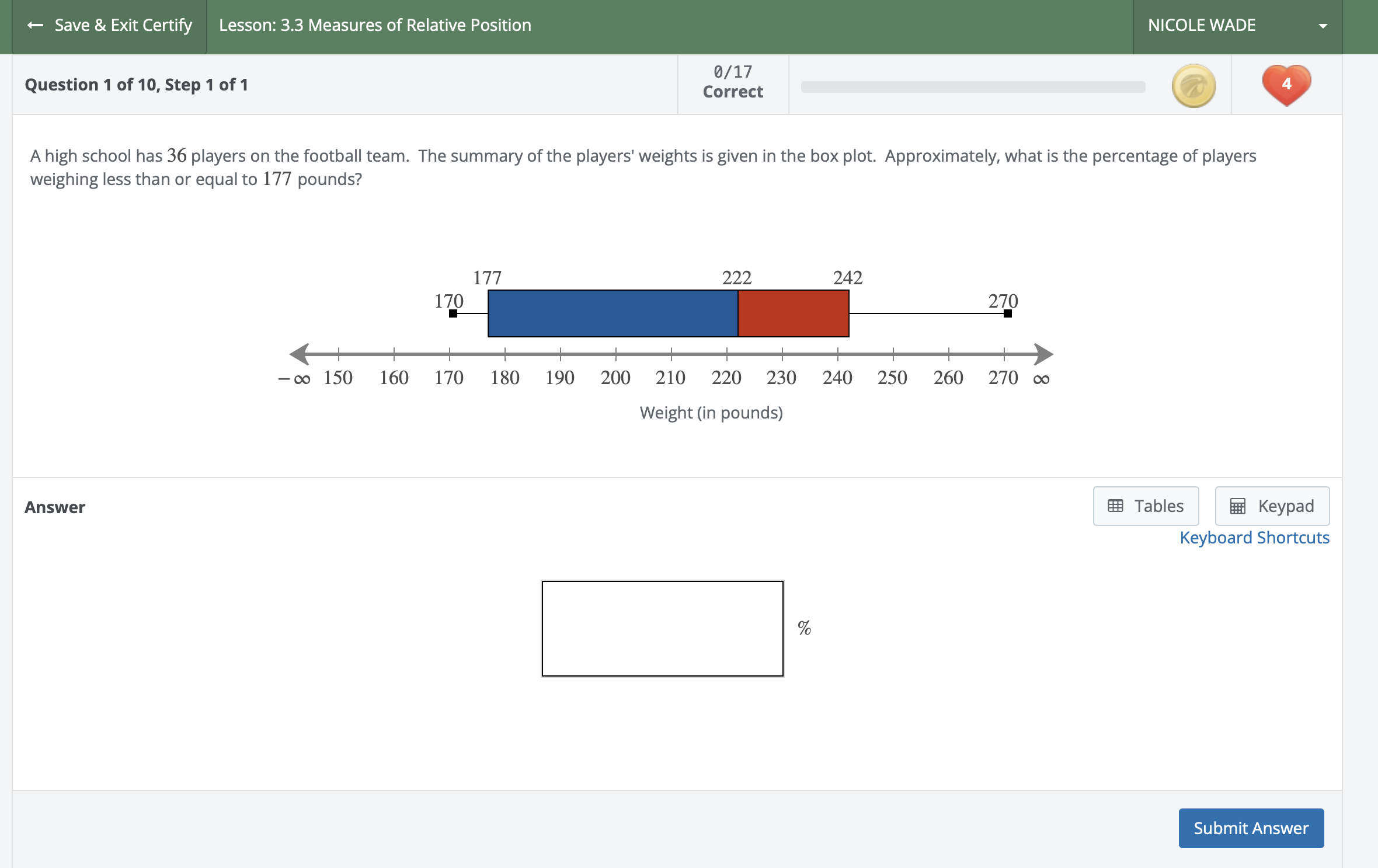This screenshot has height=868, width=1378.
Task: Click the gray progress bar
Action: click(973, 87)
